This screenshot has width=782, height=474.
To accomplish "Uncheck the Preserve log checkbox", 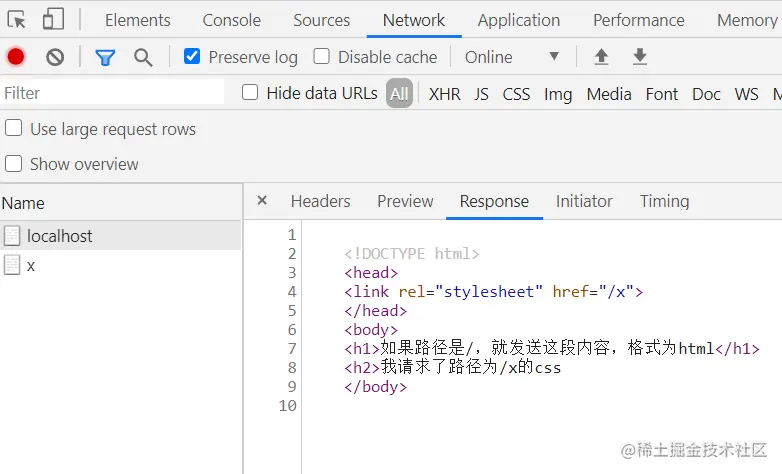I will pos(192,57).
